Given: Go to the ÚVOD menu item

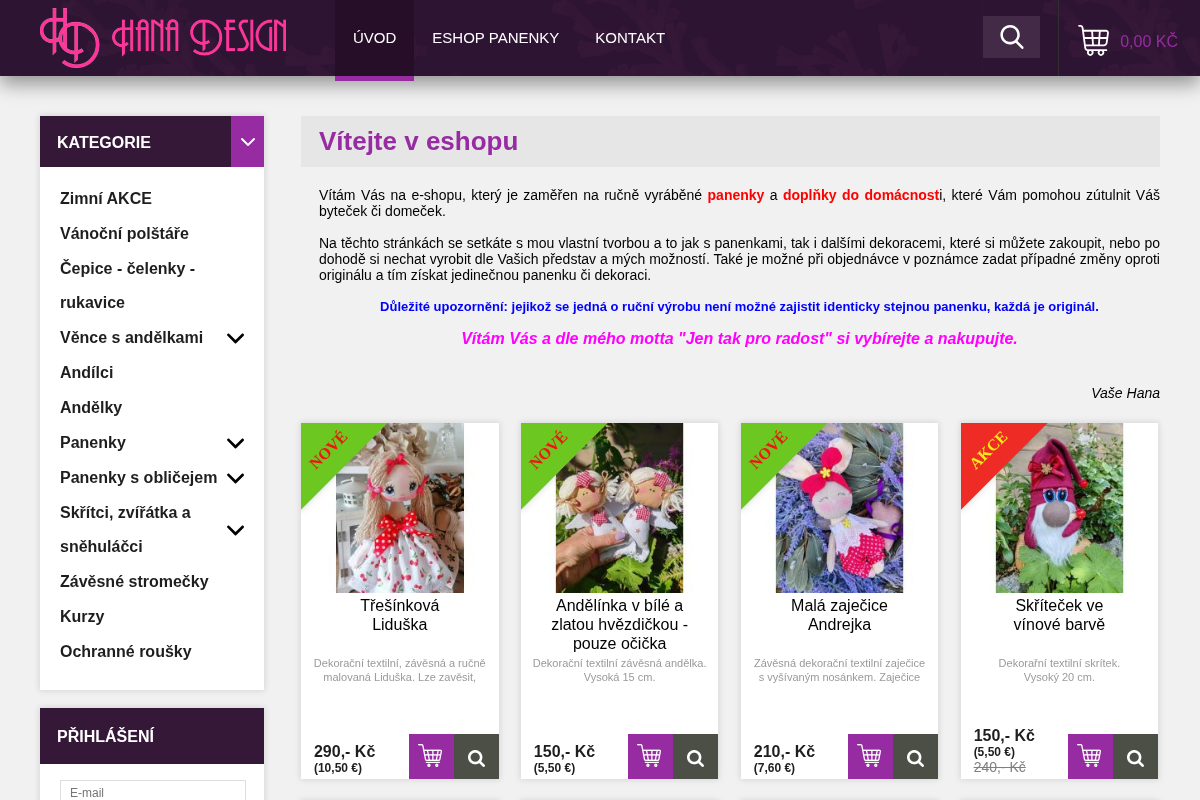Looking at the screenshot, I should tap(374, 38).
